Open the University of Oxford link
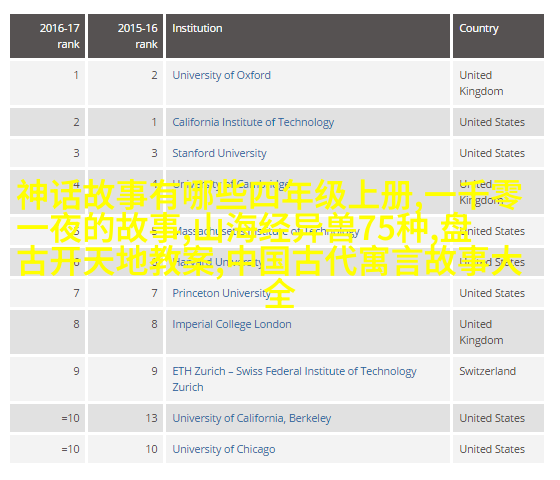The height and width of the screenshot is (480, 560). [221, 75]
